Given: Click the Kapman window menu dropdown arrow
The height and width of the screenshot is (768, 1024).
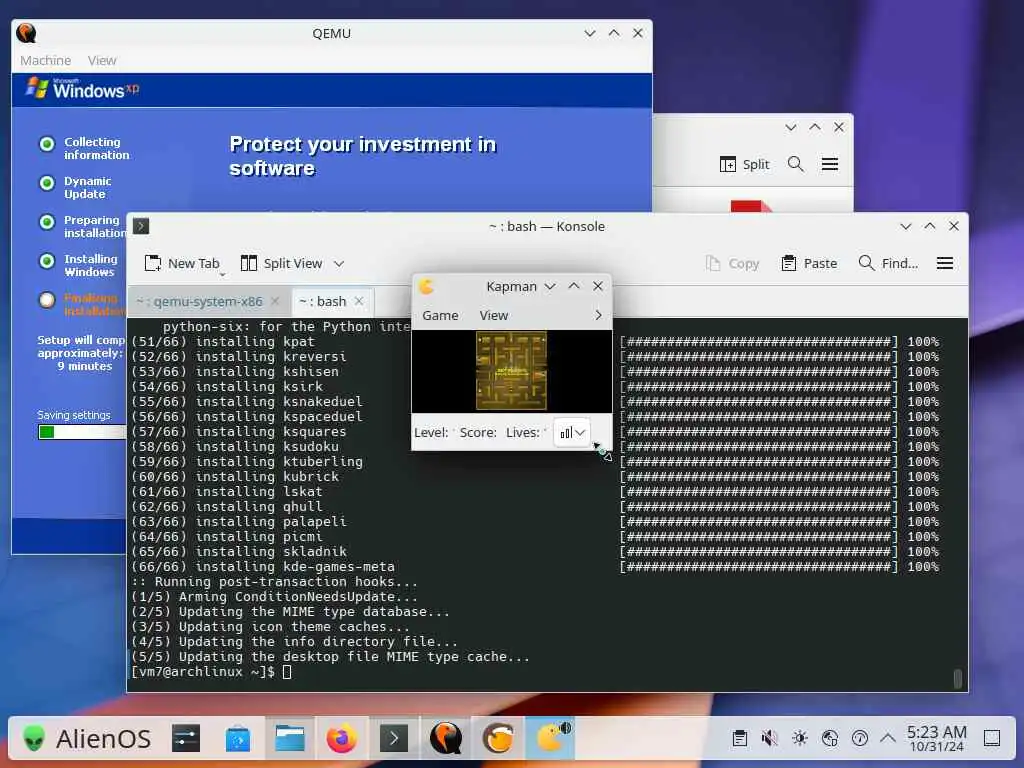Looking at the screenshot, I should [x=550, y=287].
